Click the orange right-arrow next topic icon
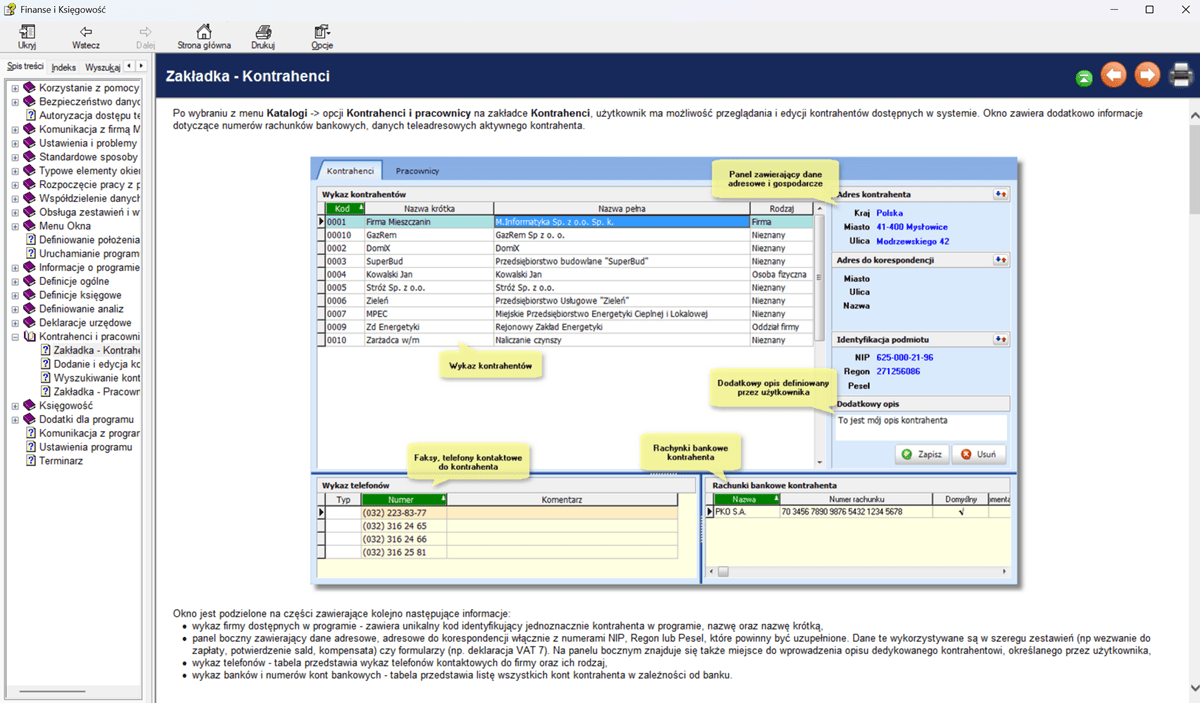 click(1146, 75)
